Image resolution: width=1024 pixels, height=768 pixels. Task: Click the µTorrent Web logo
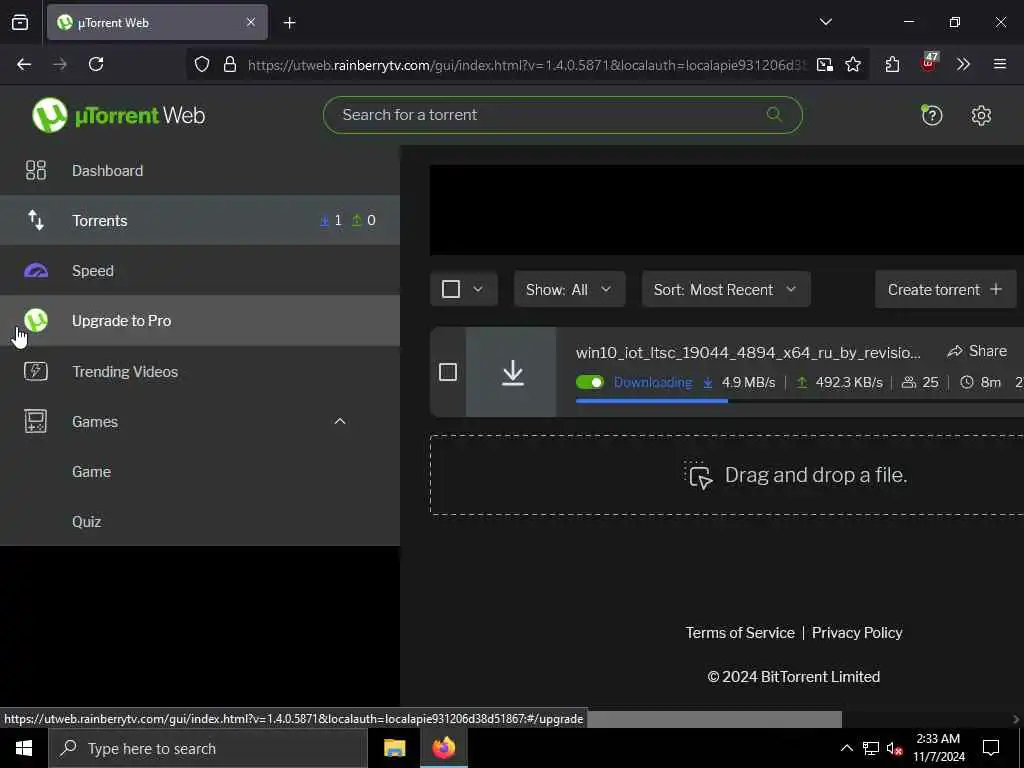[x=118, y=116]
